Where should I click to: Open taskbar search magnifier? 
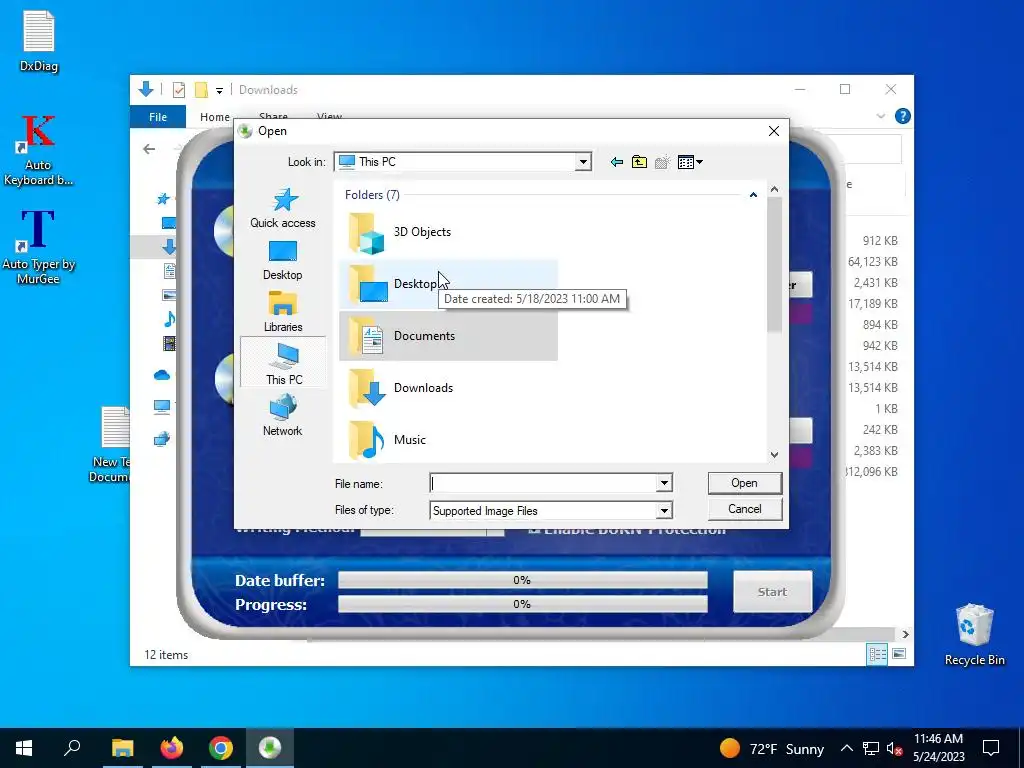(72, 748)
